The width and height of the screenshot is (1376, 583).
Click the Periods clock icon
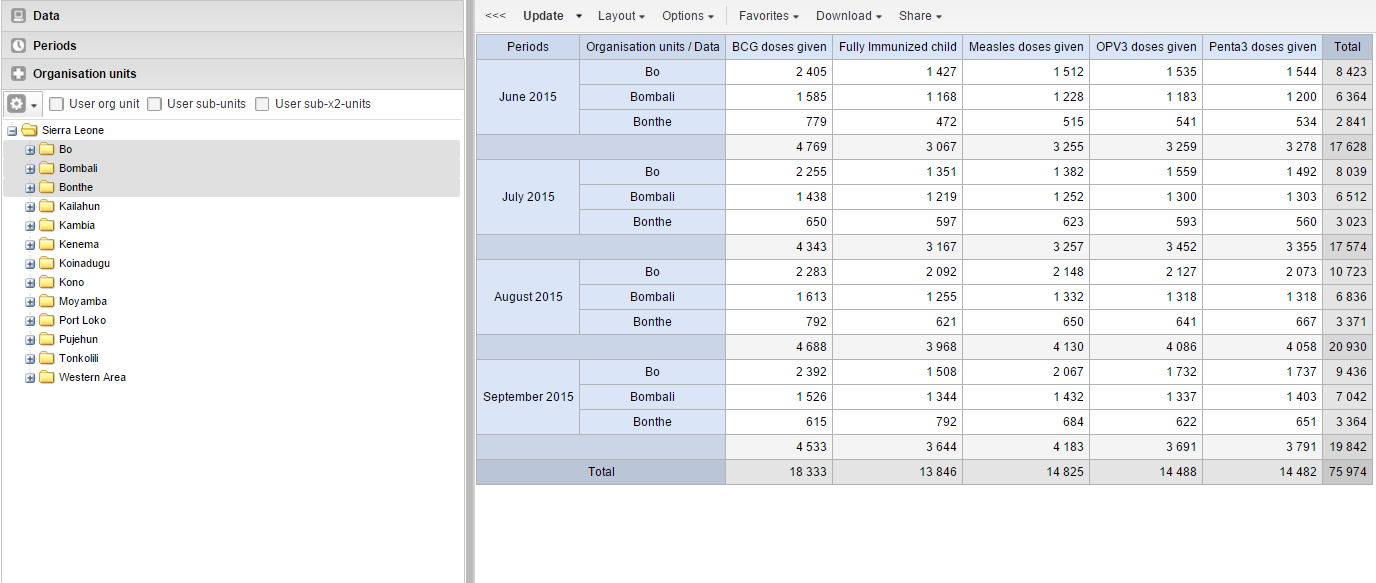(18, 45)
